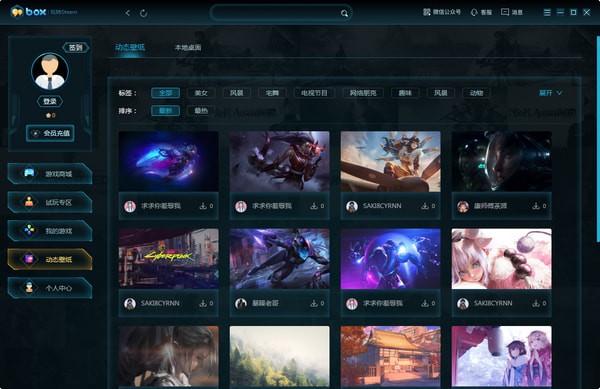Click the 登录 login button
The width and height of the screenshot is (600, 389).
pos(50,101)
